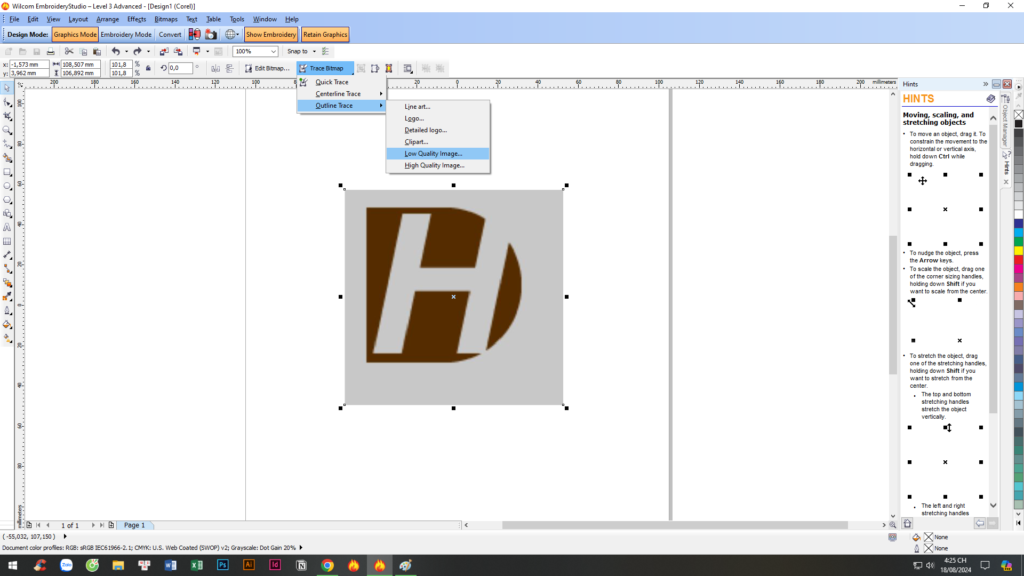Choose Low Quality Image trace option

[x=438, y=153]
